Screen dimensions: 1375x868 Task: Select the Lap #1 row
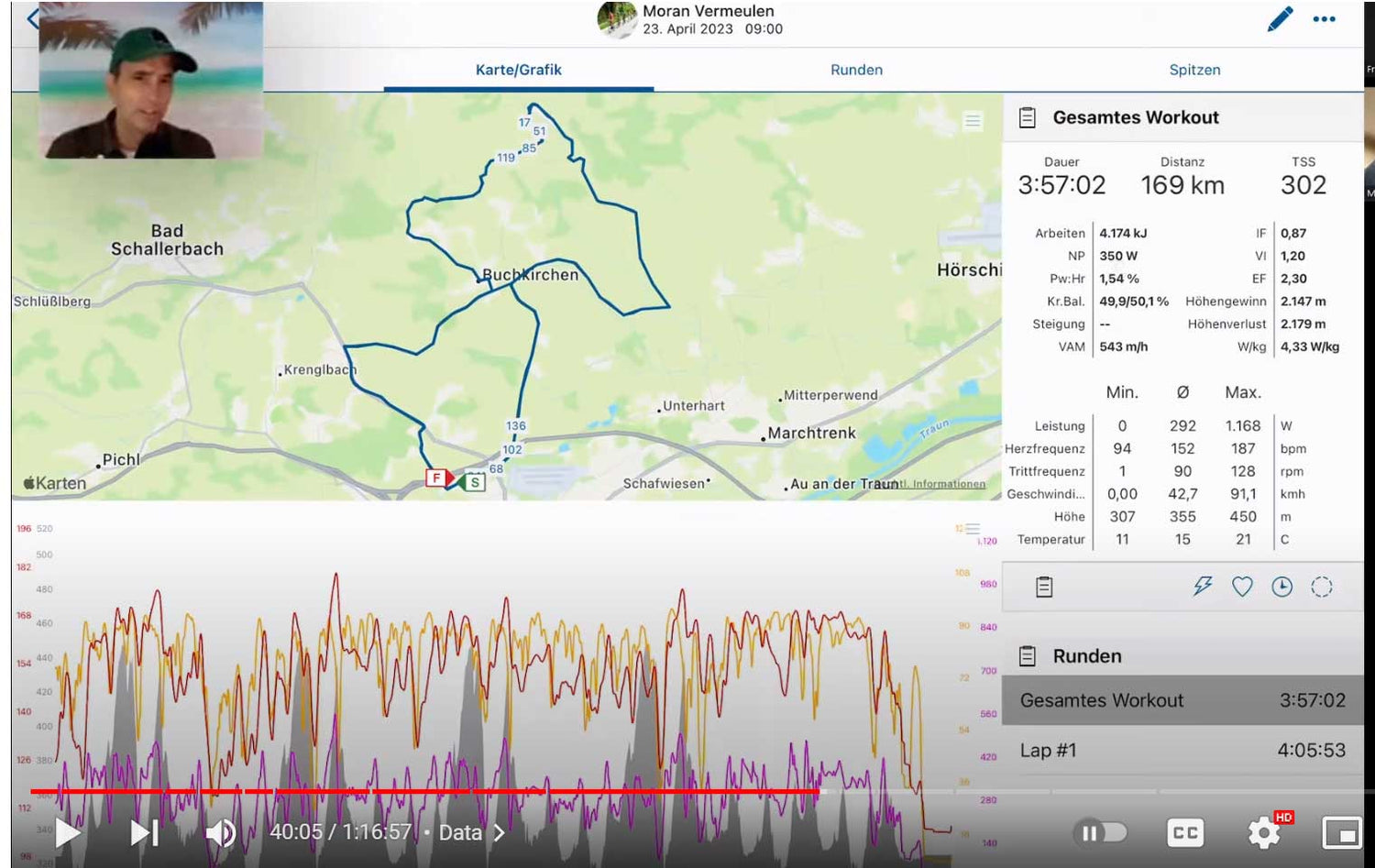tap(1182, 750)
